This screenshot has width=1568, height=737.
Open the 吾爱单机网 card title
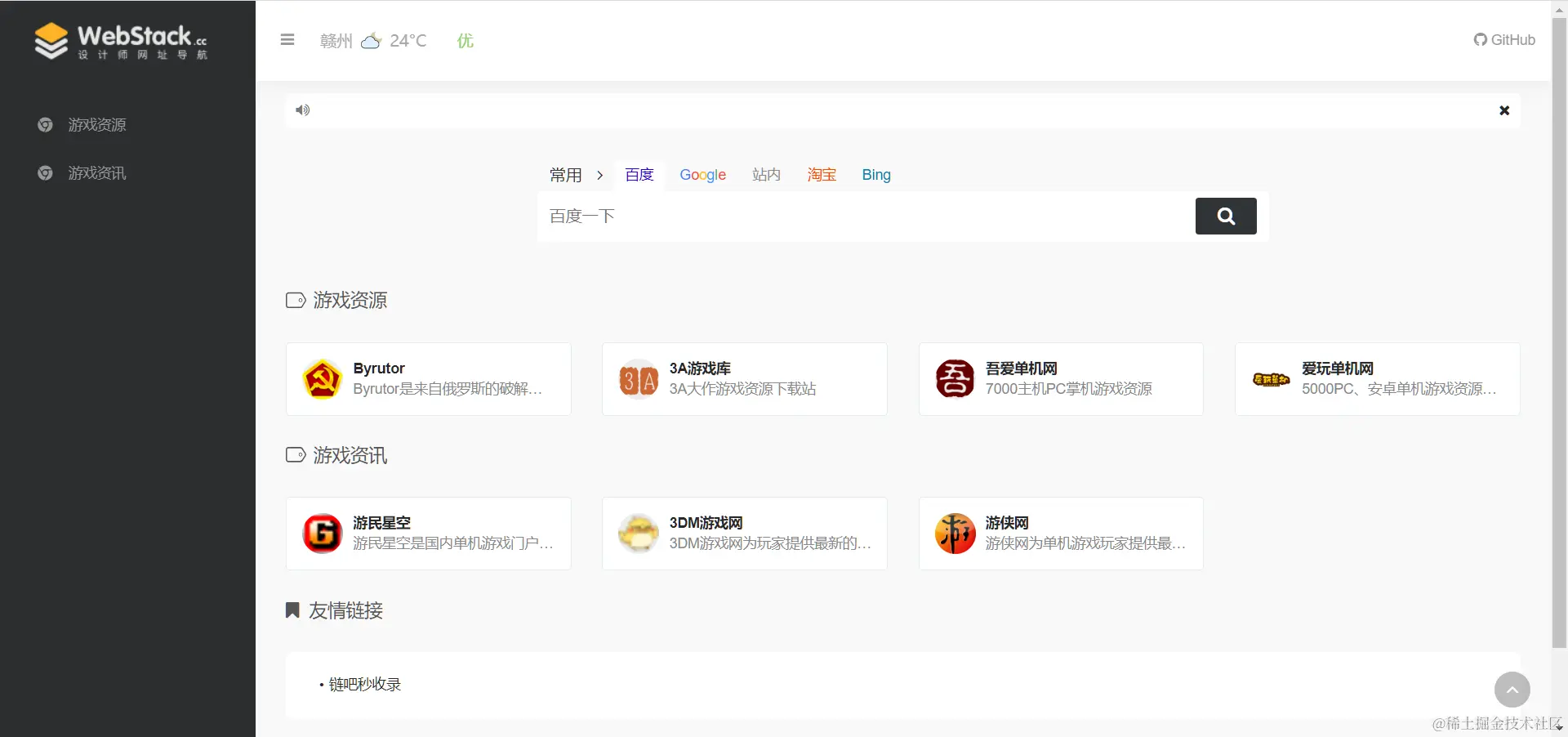coord(1021,368)
